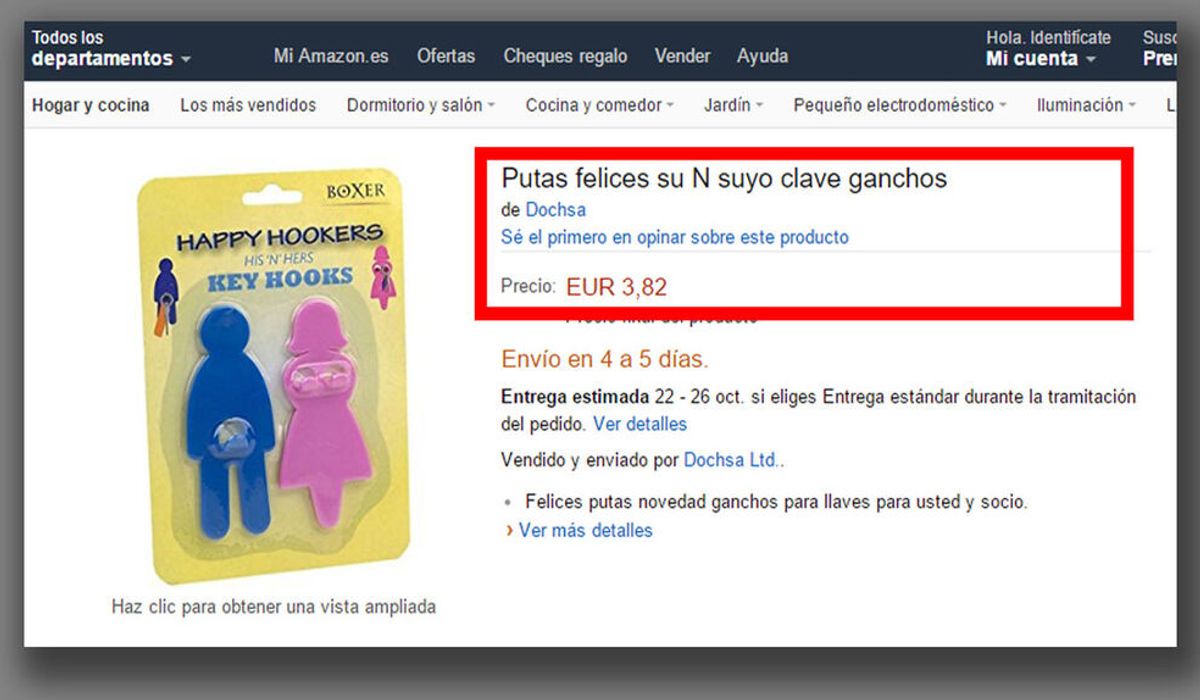Select the Hogar y cocina category
The image size is (1200, 700).
point(91,105)
